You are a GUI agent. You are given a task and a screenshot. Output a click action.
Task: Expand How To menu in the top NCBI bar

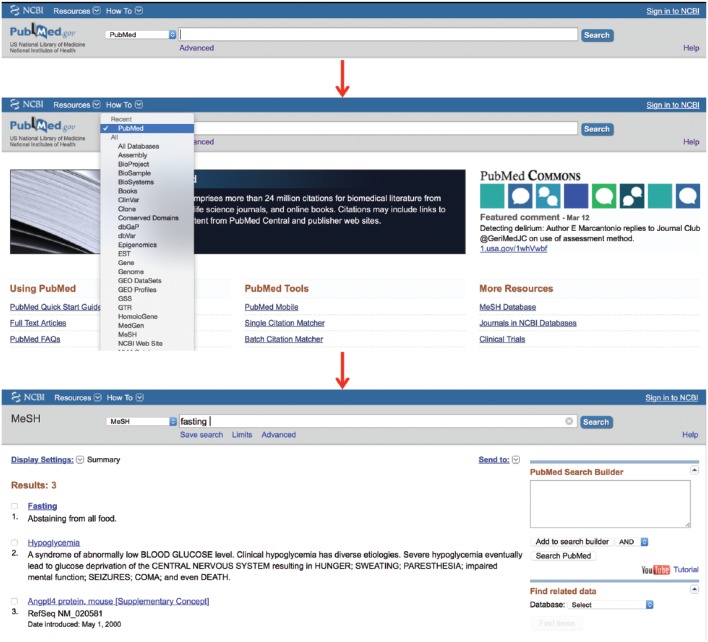(x=124, y=11)
